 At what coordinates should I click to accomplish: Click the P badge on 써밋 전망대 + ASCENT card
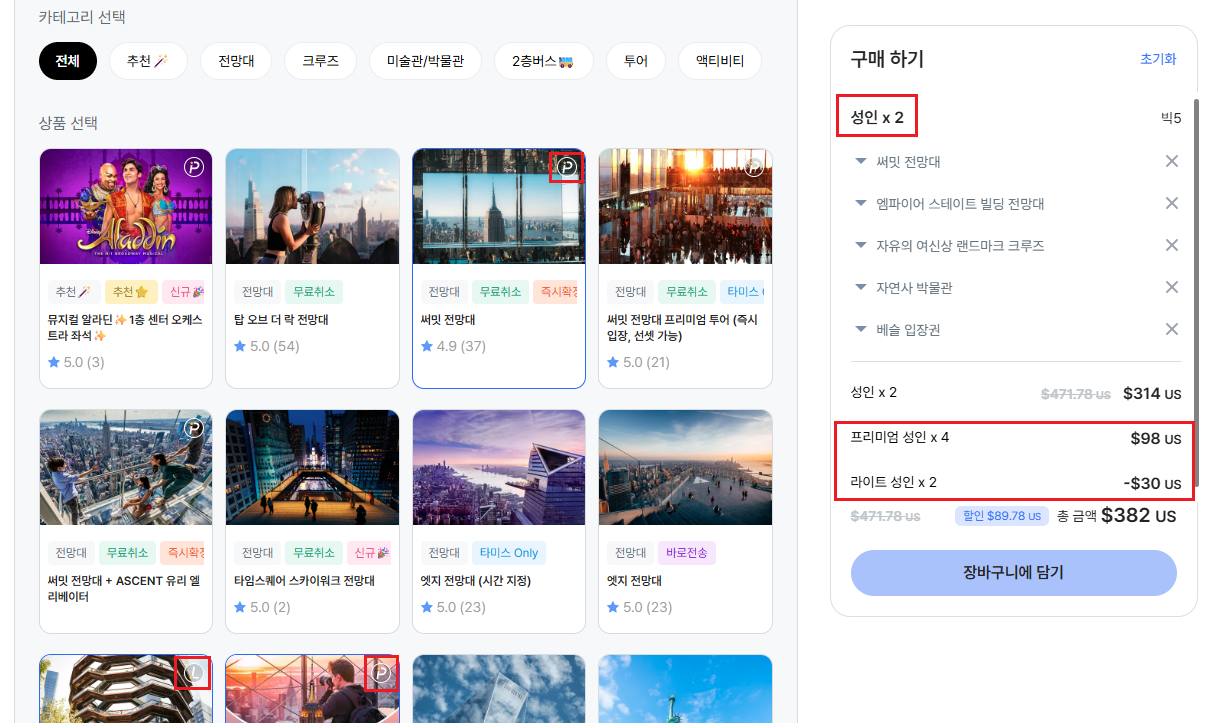194,428
